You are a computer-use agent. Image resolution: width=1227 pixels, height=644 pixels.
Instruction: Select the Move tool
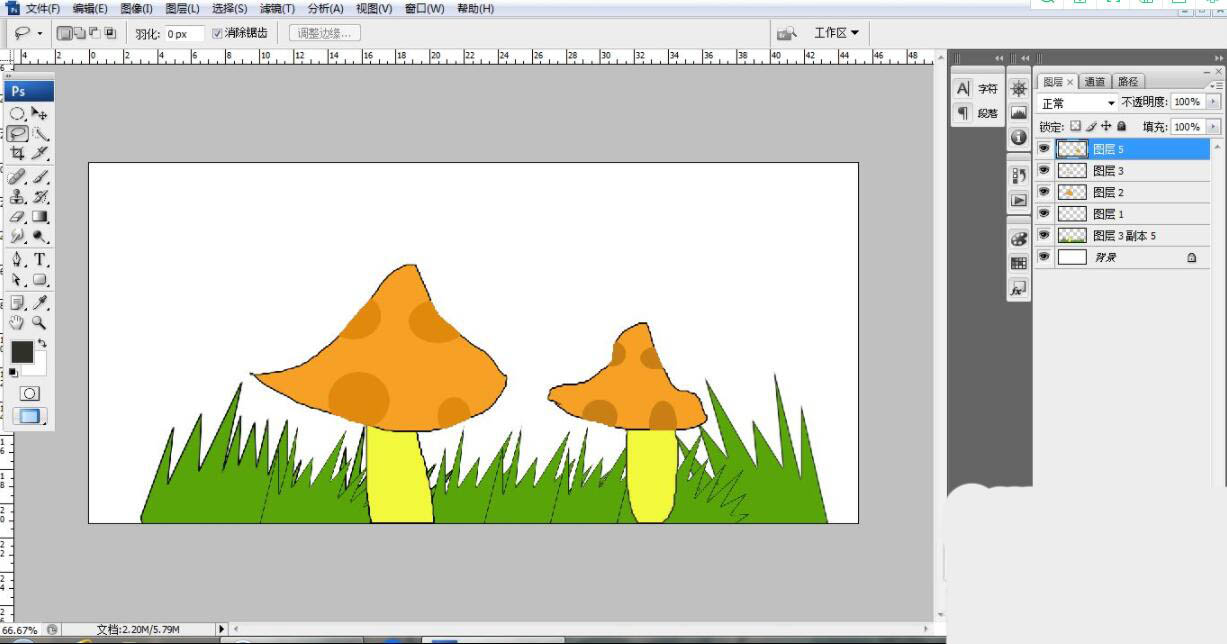coord(40,114)
